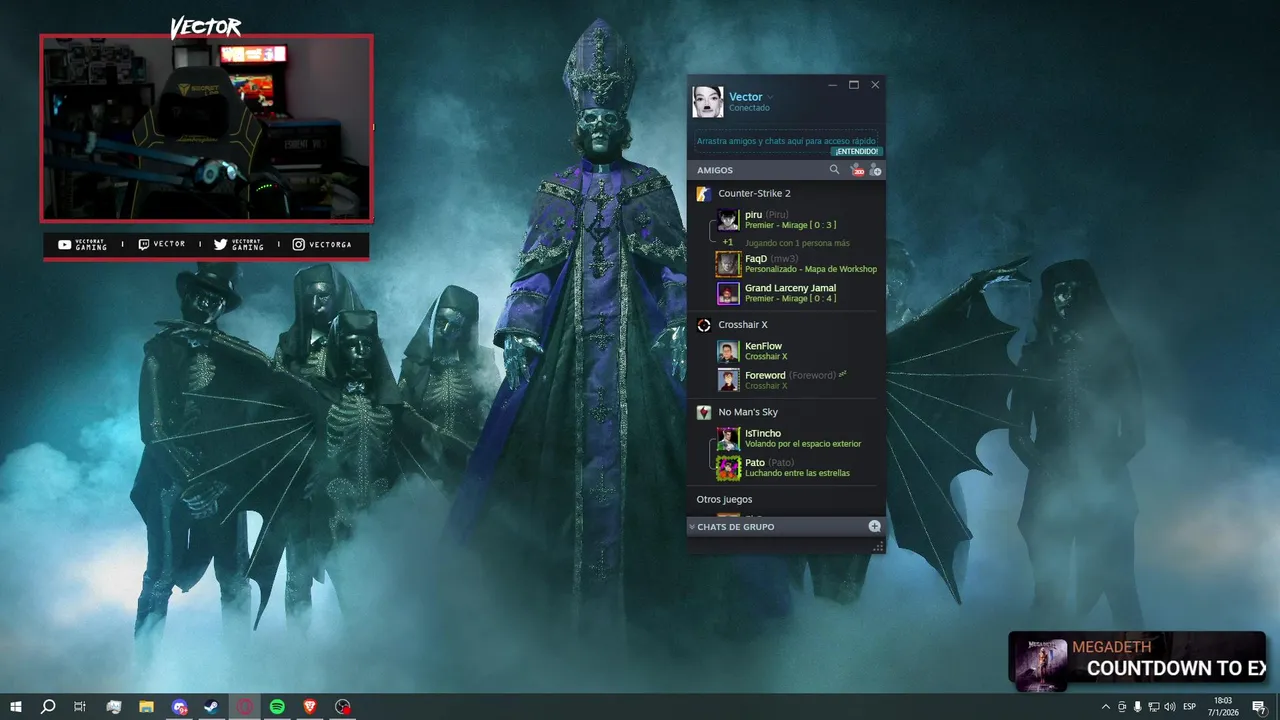The height and width of the screenshot is (720, 1280).
Task: Click the resize grip in friends window corner
Action: [878, 546]
